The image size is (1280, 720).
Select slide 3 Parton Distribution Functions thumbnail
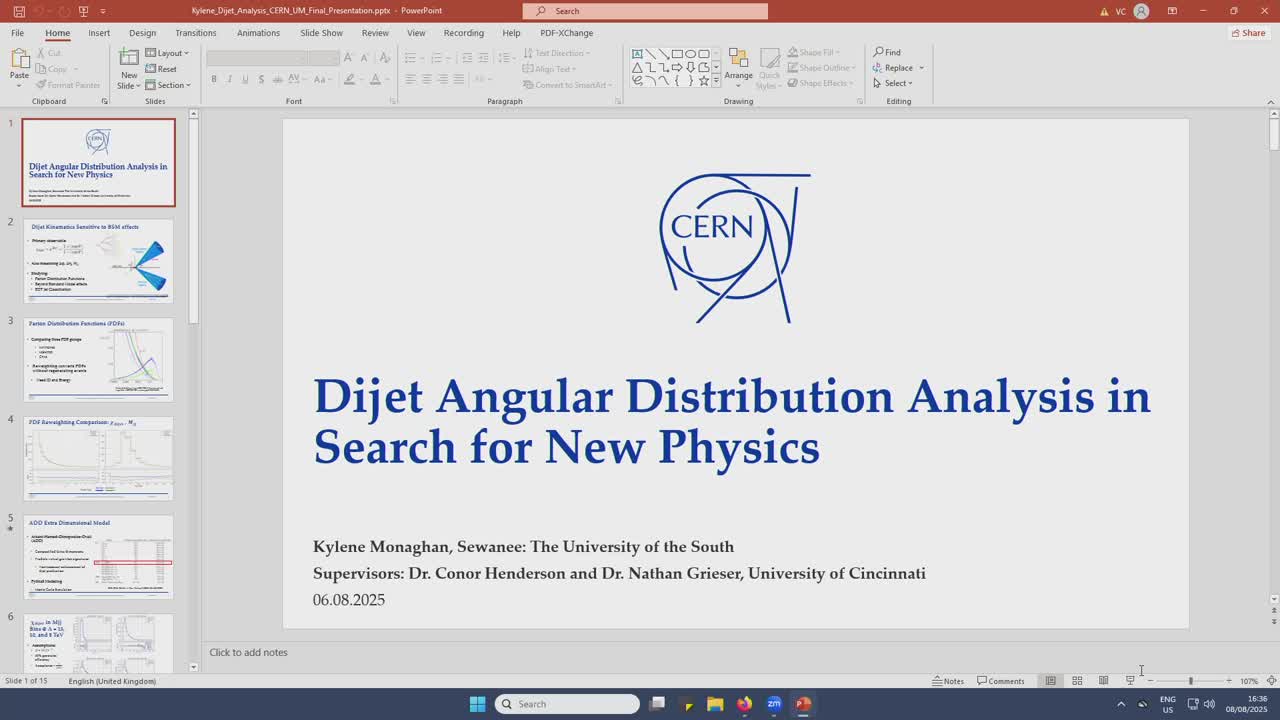pyautogui.click(x=98, y=360)
